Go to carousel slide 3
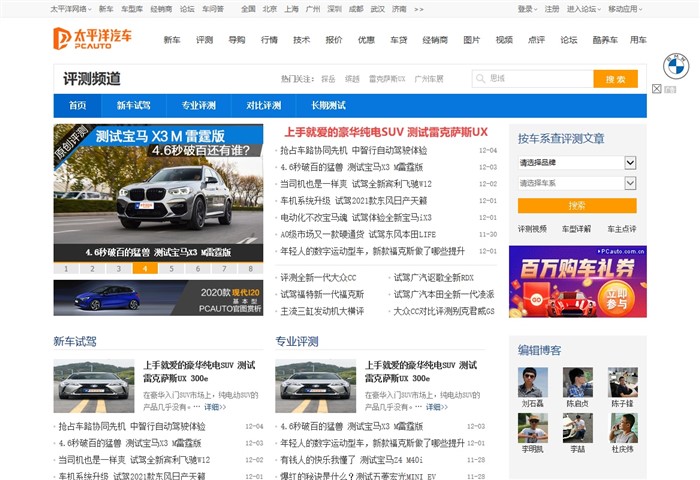This screenshot has height=480, width=700. tap(119, 268)
